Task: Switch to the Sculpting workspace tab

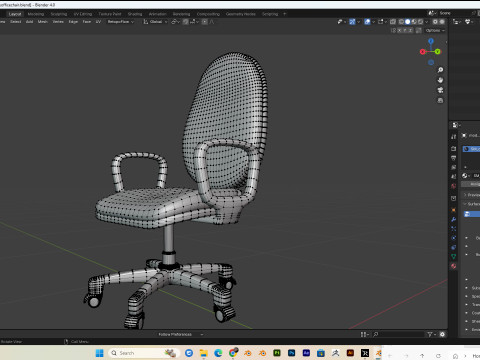Action: point(59,14)
